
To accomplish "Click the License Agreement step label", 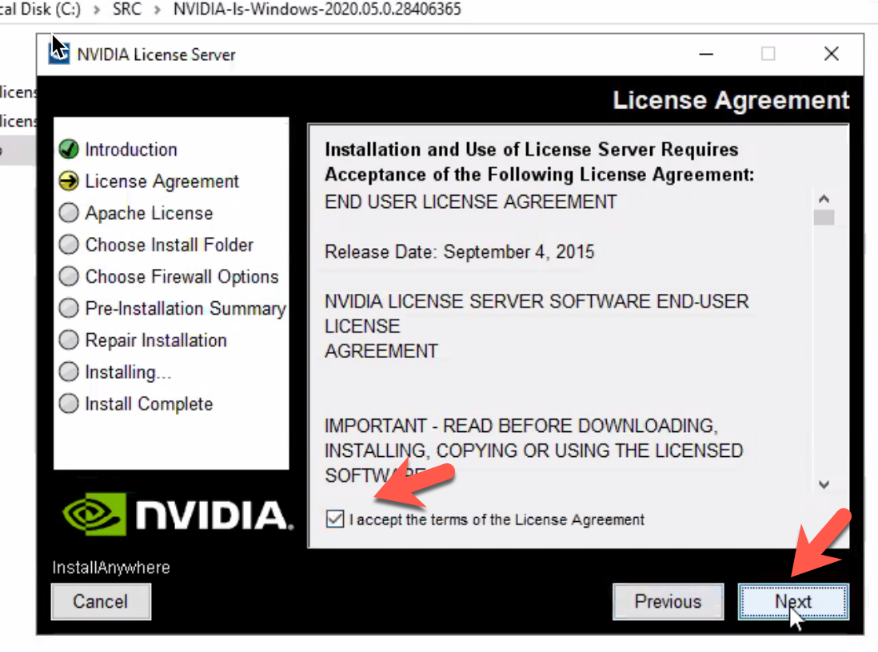I will pyautogui.click(x=162, y=181).
